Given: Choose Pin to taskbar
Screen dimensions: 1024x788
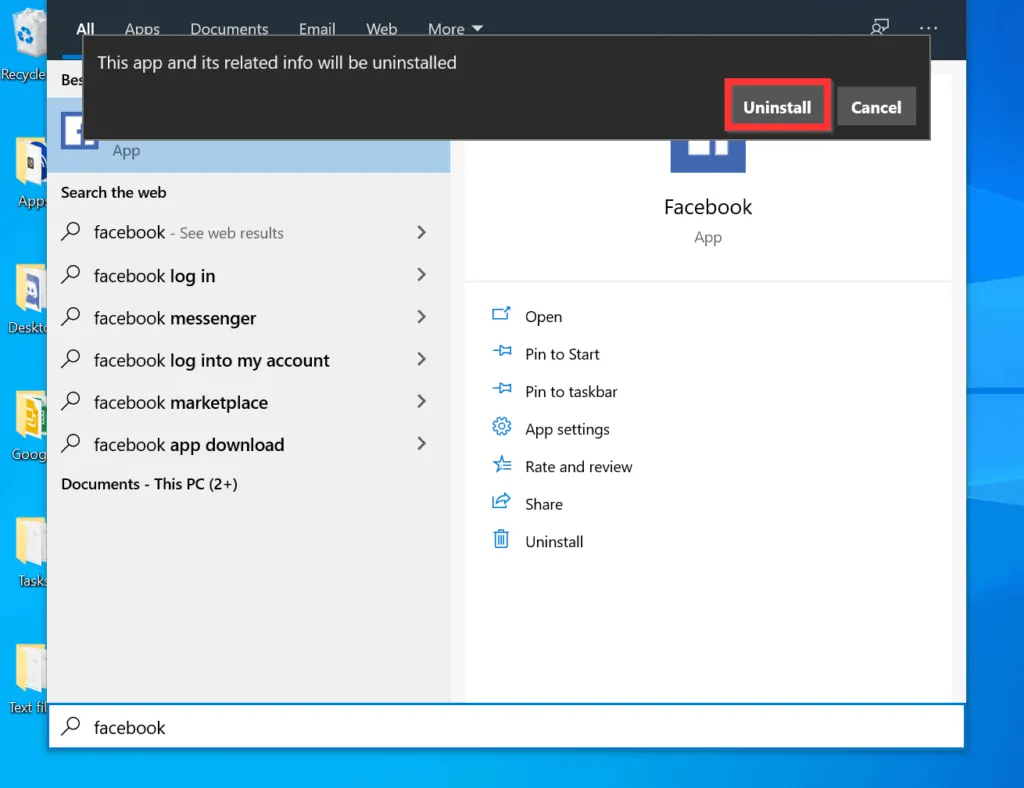Looking at the screenshot, I should pyautogui.click(x=571, y=392).
